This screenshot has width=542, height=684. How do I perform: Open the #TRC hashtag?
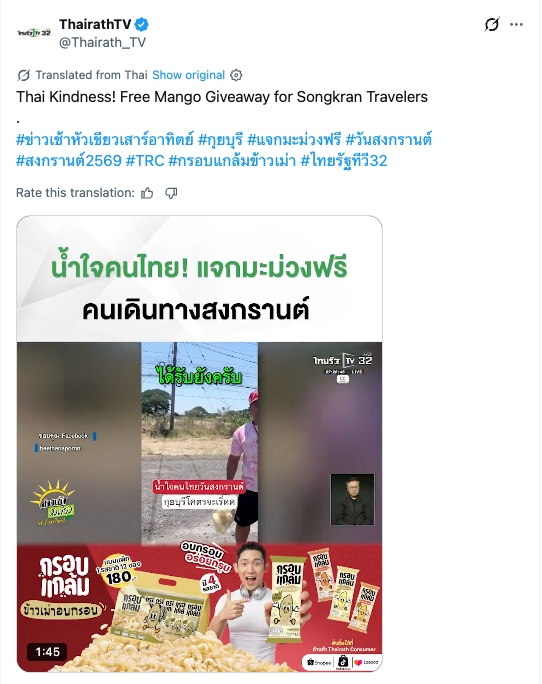tap(145, 161)
